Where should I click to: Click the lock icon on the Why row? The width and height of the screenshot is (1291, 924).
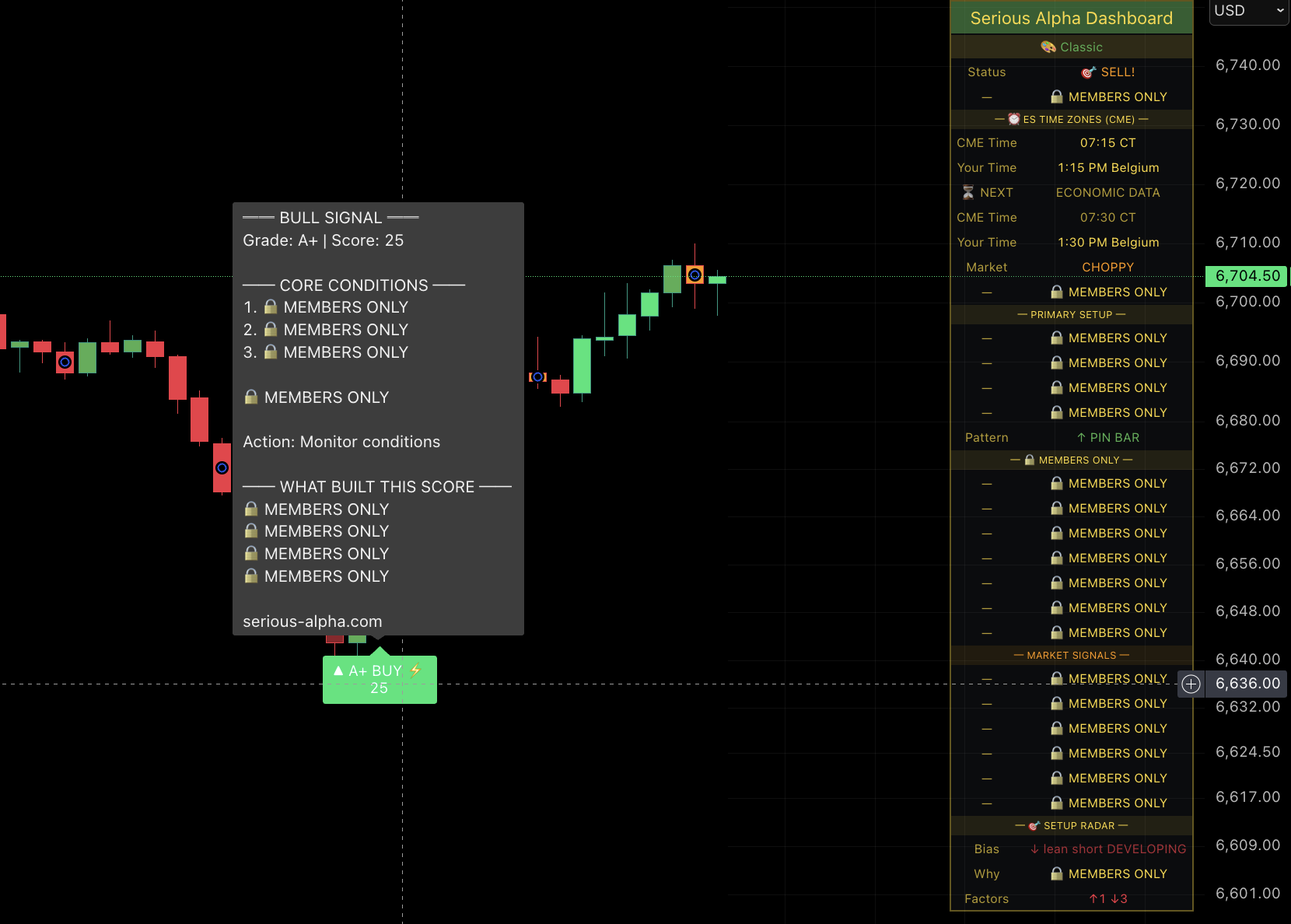pyautogui.click(x=1057, y=873)
